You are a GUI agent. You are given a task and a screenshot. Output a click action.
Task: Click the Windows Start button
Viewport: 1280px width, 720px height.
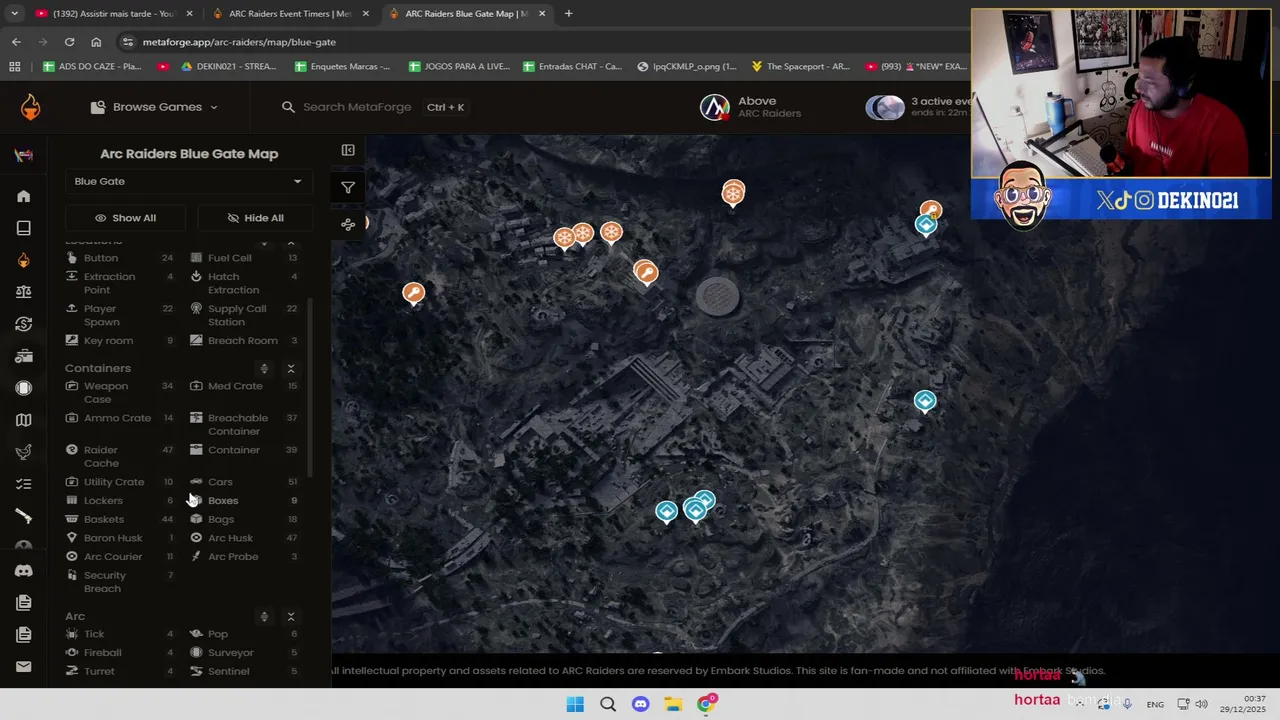pyautogui.click(x=575, y=704)
